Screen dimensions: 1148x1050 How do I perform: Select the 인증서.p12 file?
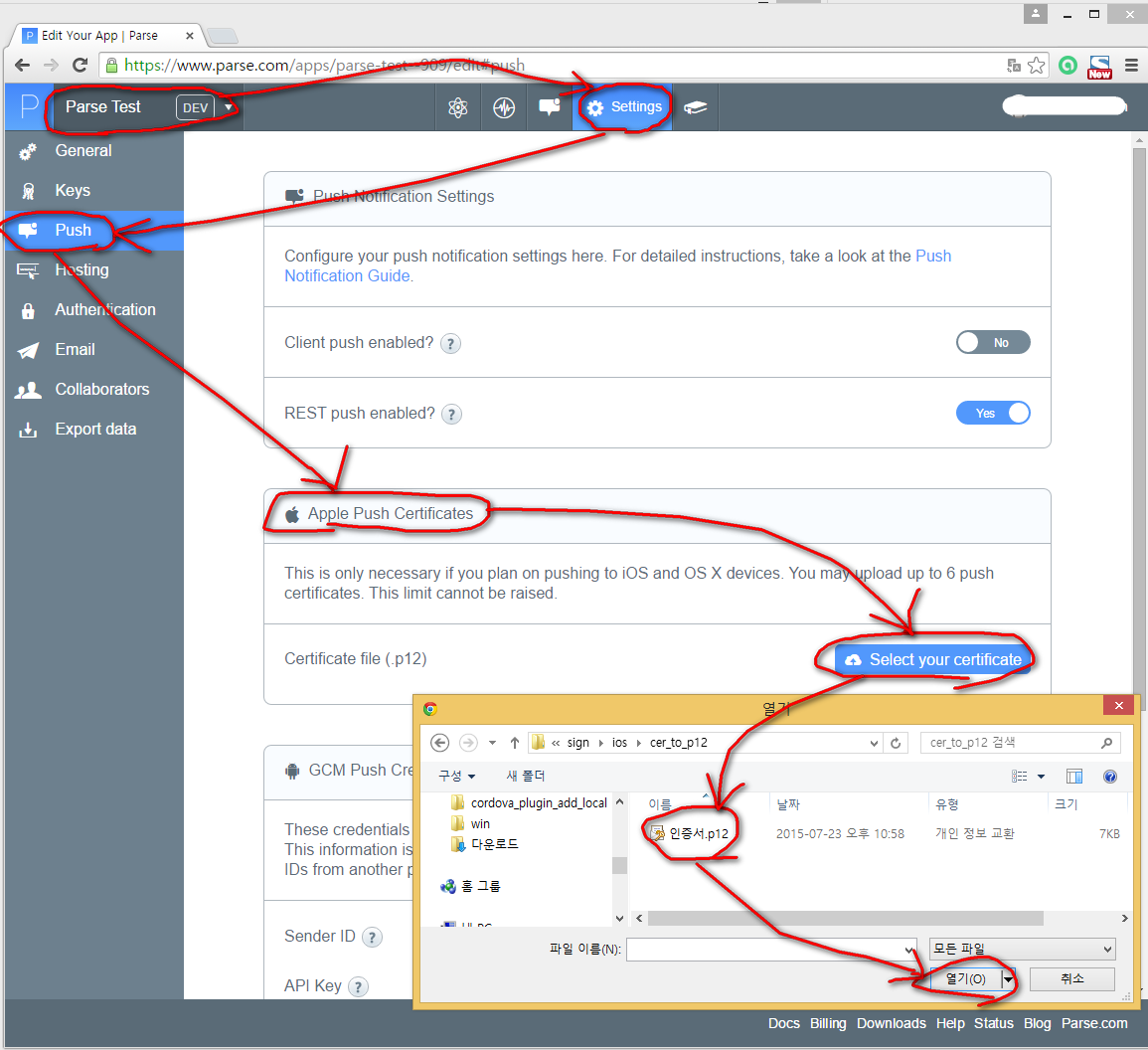(x=690, y=834)
